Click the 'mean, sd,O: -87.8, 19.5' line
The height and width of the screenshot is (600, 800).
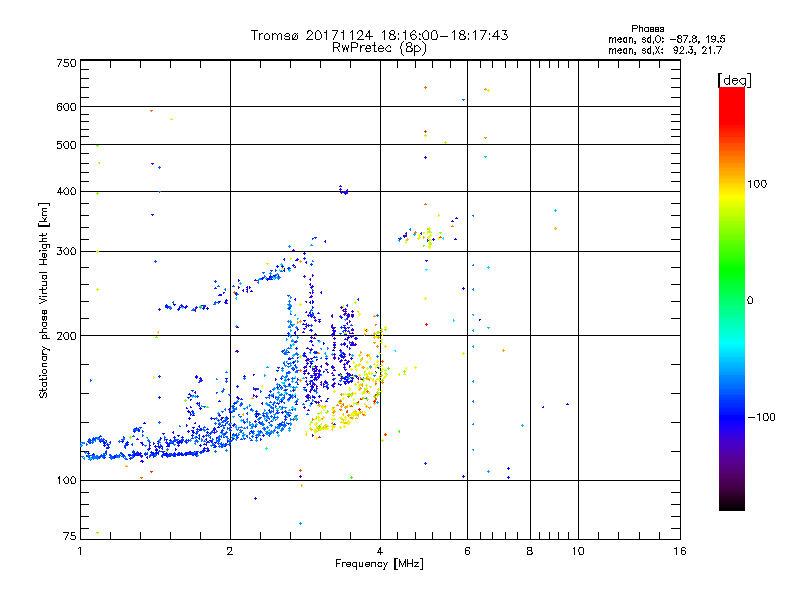[666, 39]
